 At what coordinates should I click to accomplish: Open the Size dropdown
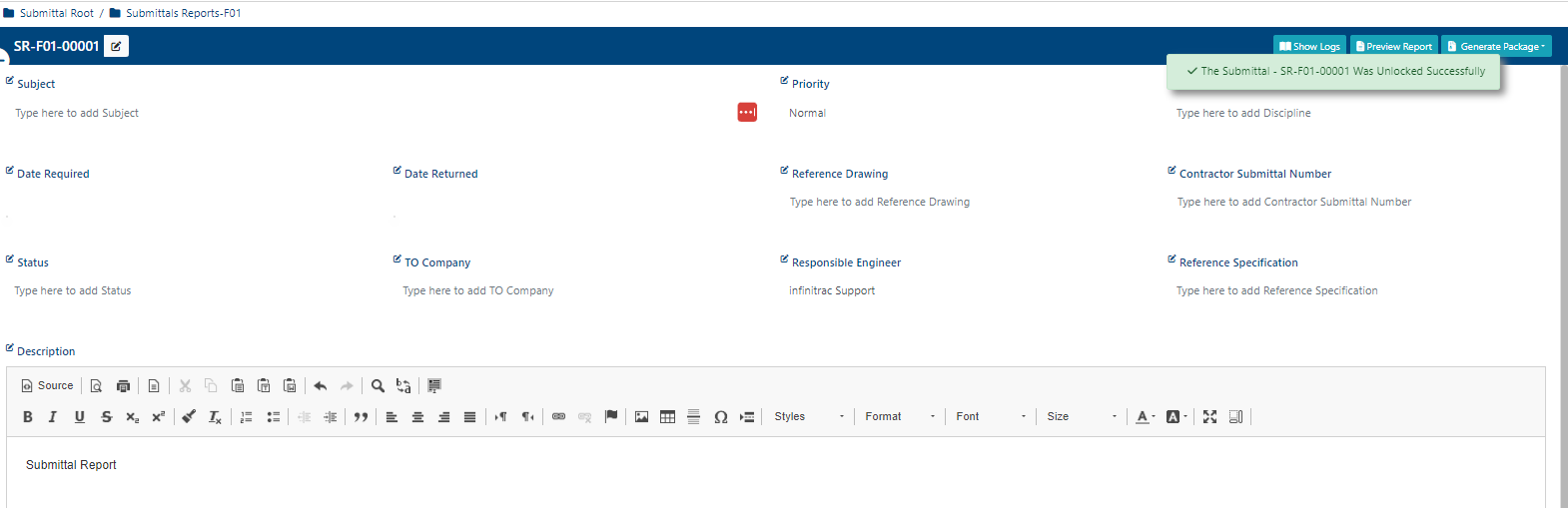(1082, 417)
